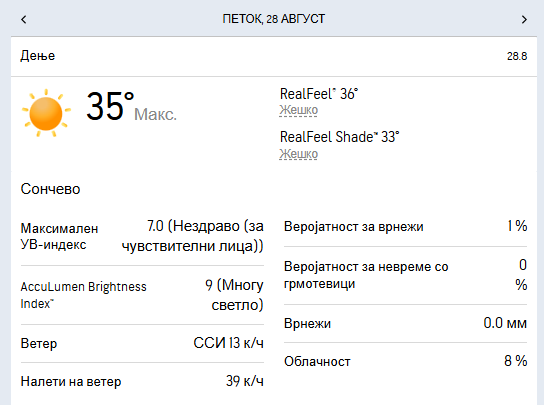
Task: Select the AccuLumen Brightness Index row
Action: (x=142, y=295)
